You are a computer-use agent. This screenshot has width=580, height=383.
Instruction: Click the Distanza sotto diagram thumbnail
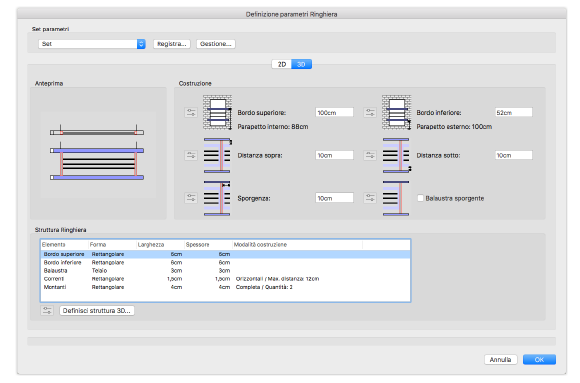click(x=397, y=155)
